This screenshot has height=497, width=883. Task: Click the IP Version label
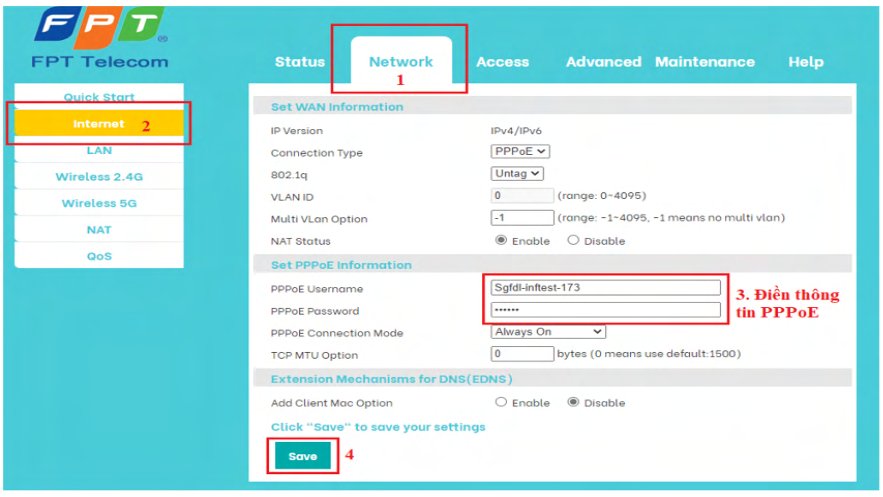pos(297,131)
